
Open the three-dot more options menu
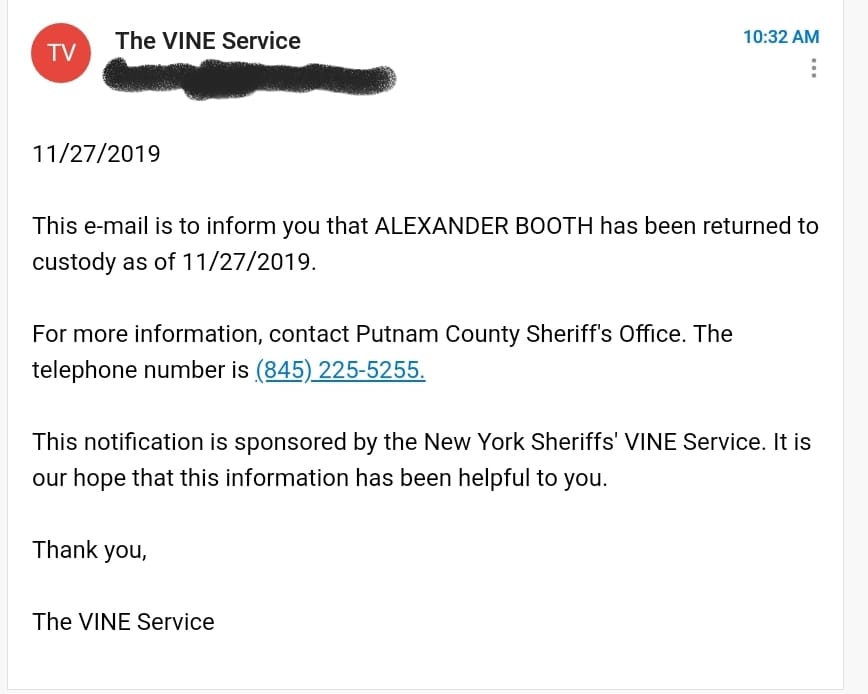tap(813, 68)
